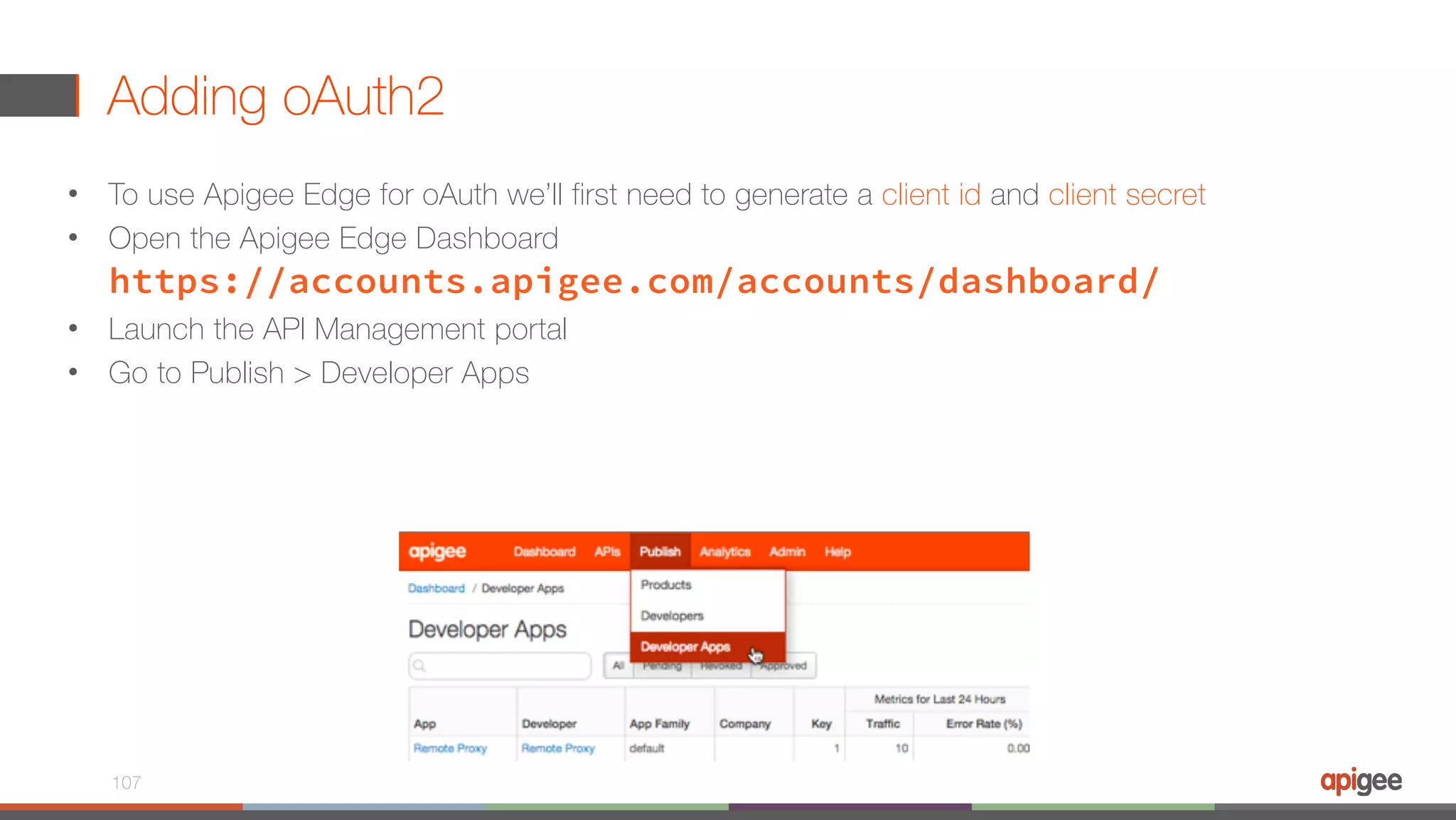Click the search magnifier icon
The image size is (1456, 820).
(419, 666)
